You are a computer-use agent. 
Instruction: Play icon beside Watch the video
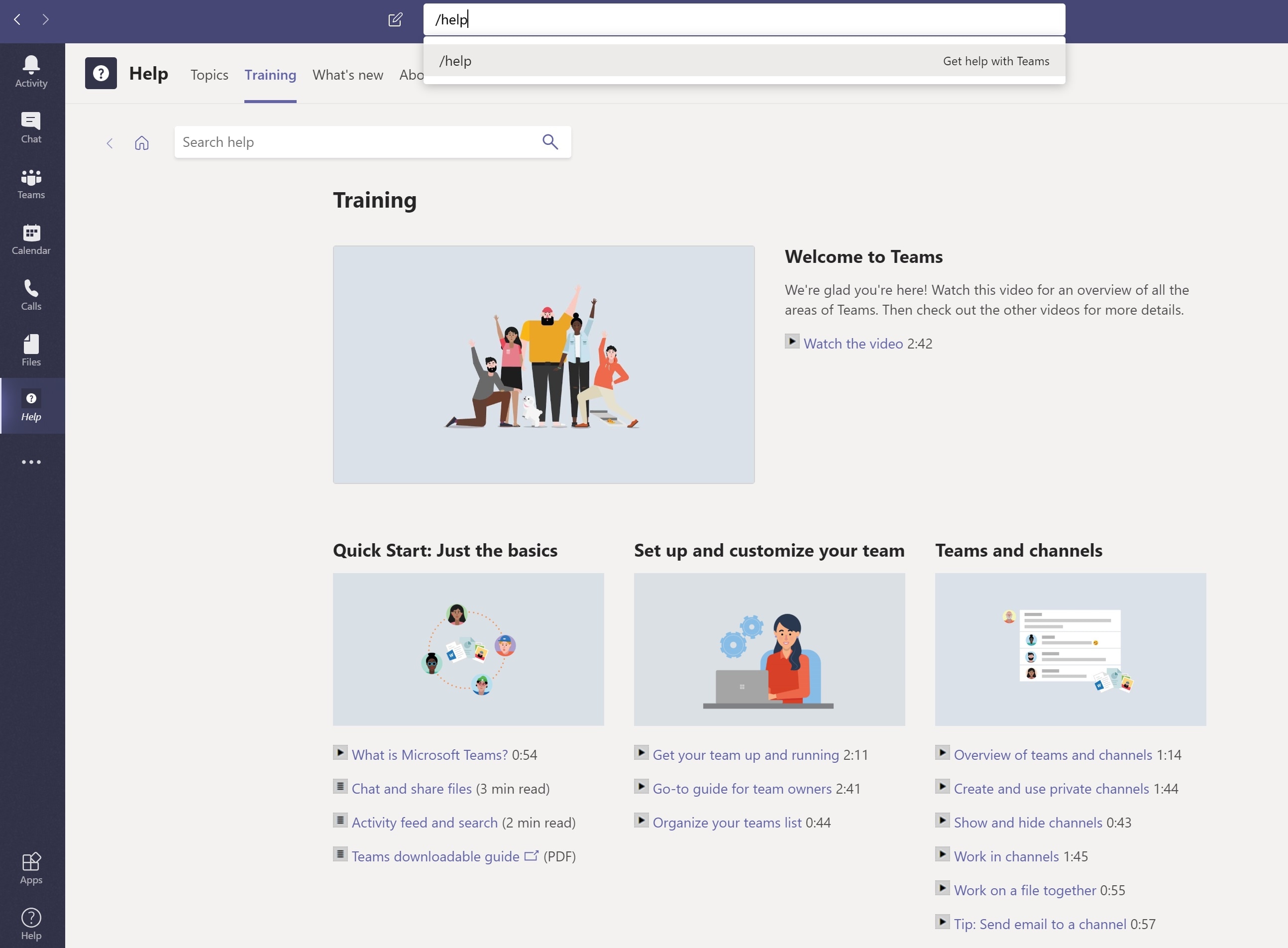pyautogui.click(x=792, y=341)
